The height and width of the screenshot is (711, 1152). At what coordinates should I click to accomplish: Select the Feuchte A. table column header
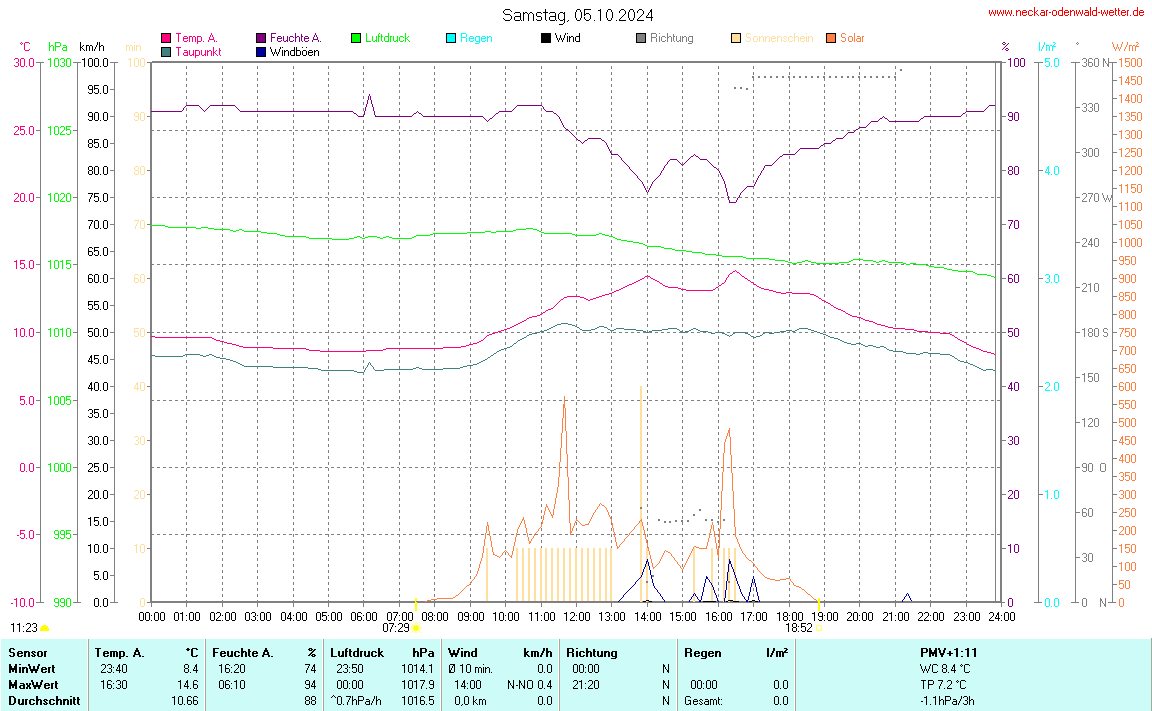pos(245,653)
